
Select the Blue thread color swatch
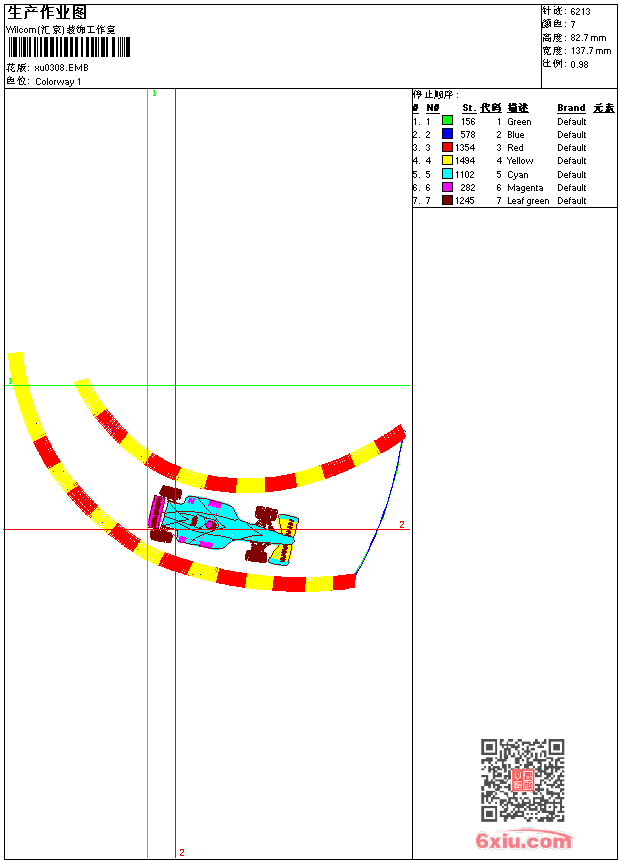point(447,134)
